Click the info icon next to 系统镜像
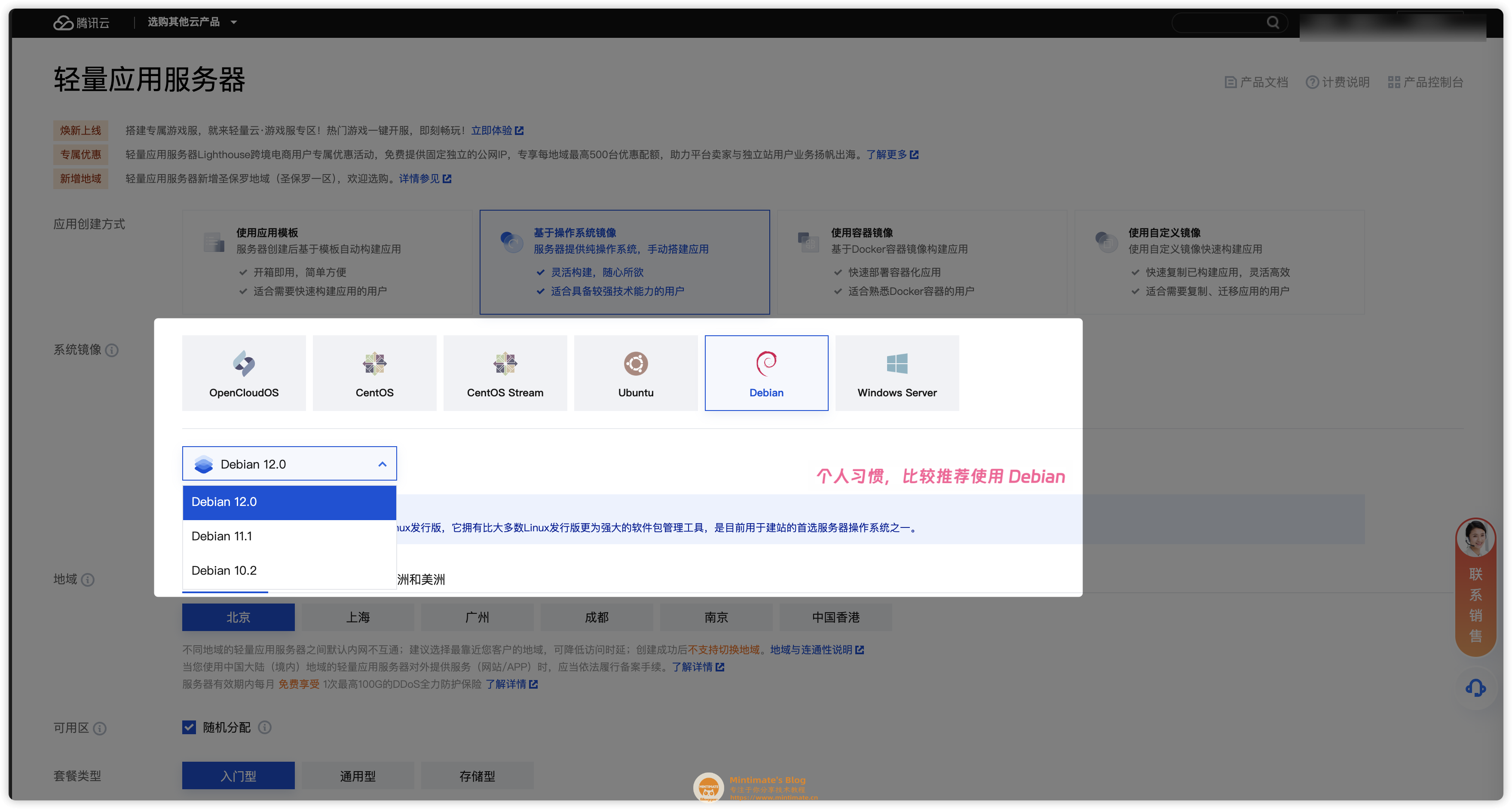The image size is (1512, 809). [111, 350]
